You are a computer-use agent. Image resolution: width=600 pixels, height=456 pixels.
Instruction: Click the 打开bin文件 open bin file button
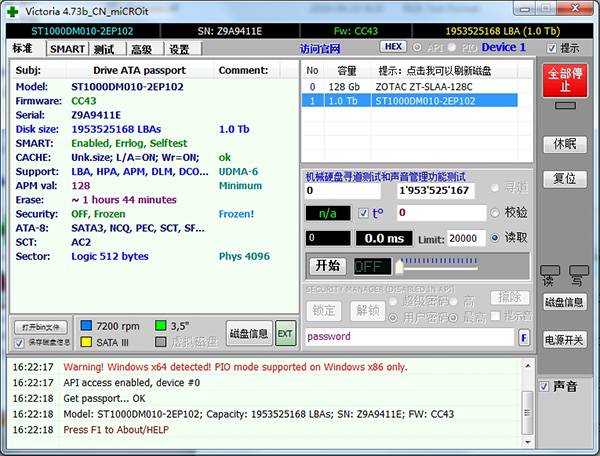(x=41, y=327)
